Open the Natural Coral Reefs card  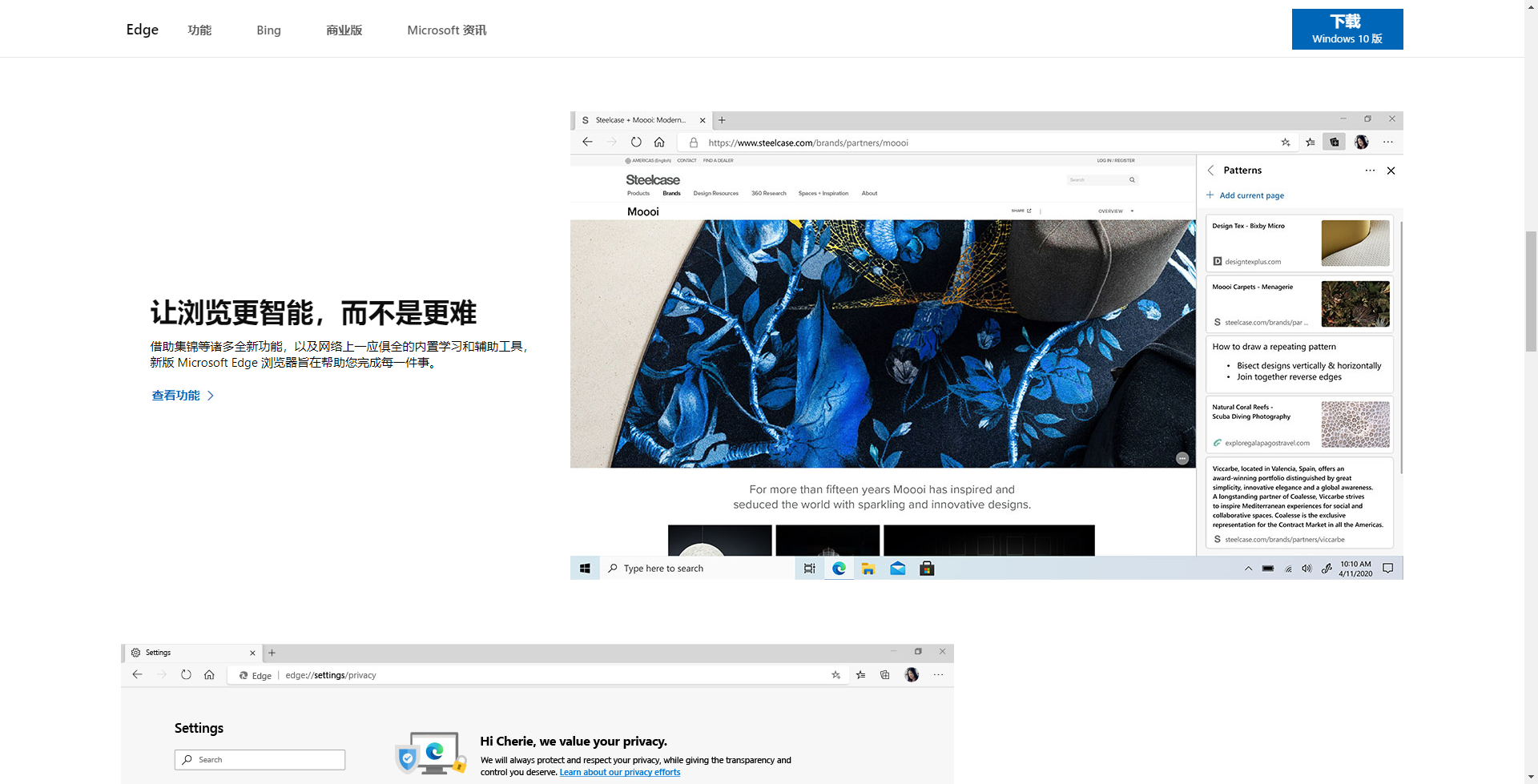coord(1299,424)
